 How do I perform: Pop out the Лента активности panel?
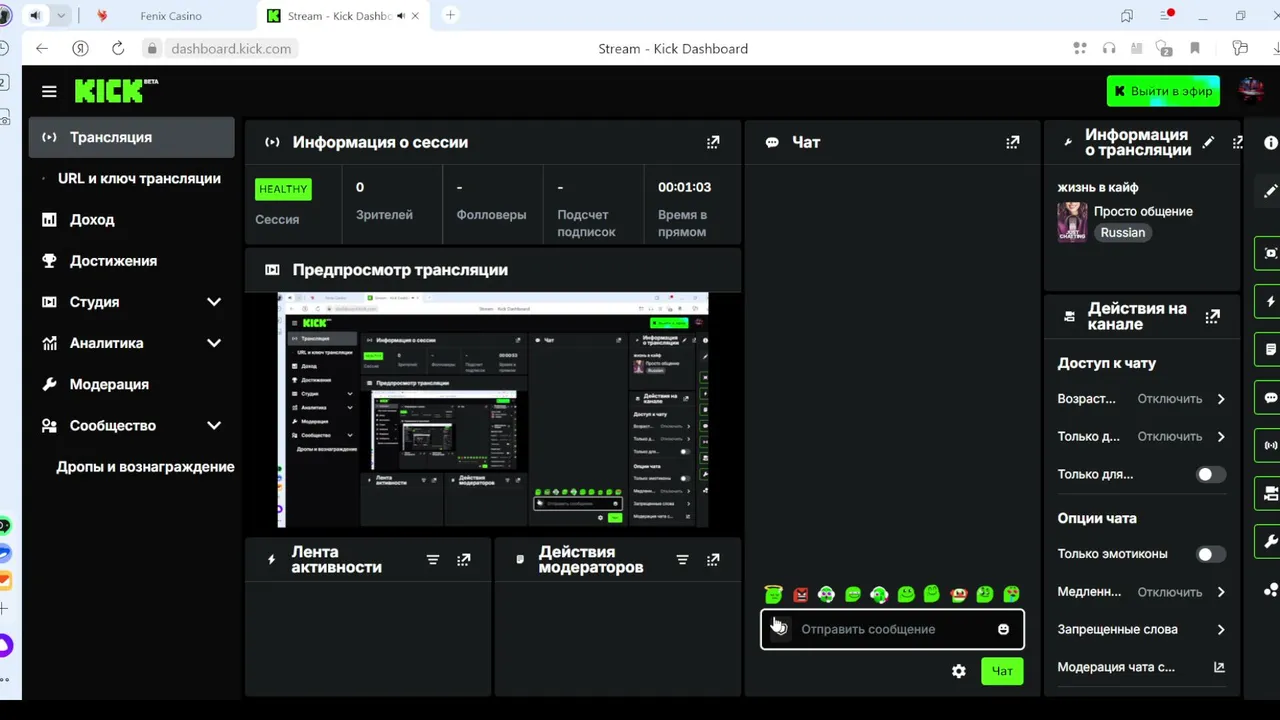464,560
